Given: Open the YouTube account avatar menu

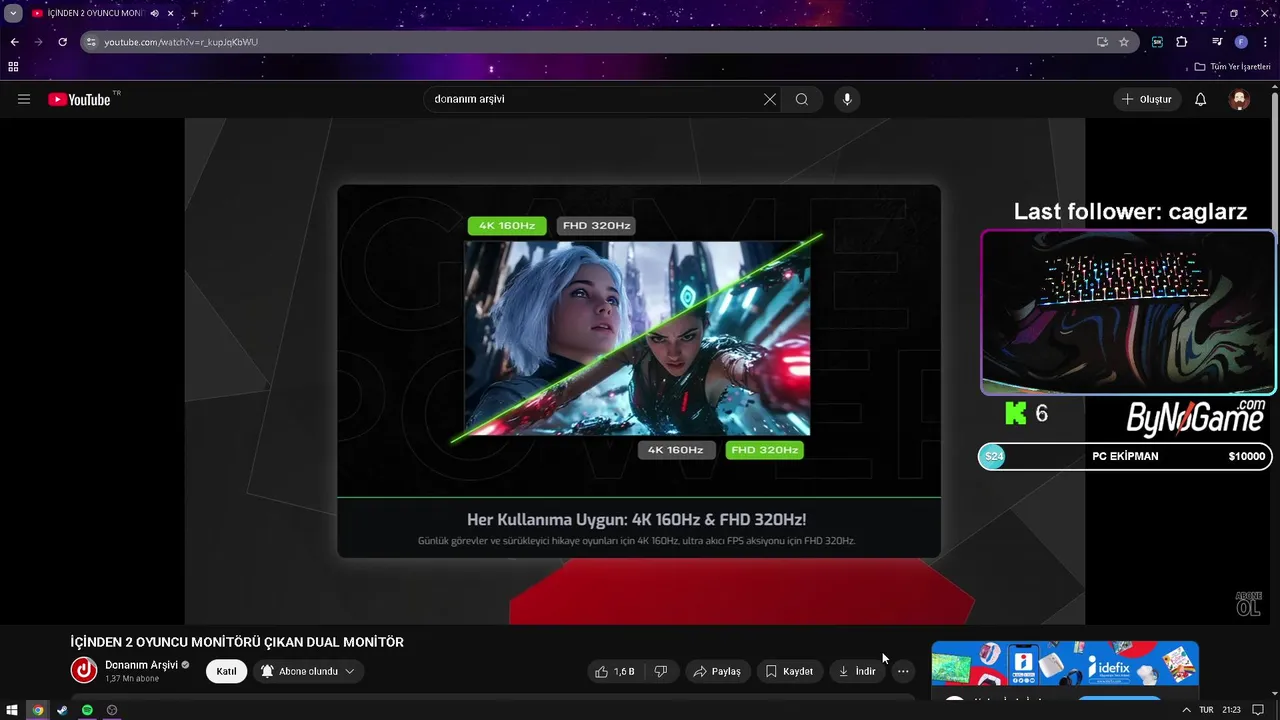Looking at the screenshot, I should click(1240, 99).
